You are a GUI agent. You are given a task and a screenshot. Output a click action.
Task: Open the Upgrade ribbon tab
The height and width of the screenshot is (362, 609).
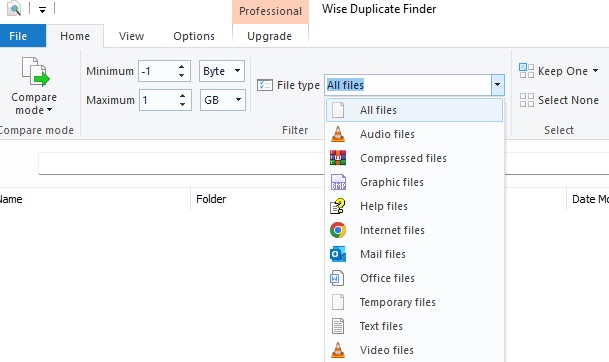click(270, 36)
